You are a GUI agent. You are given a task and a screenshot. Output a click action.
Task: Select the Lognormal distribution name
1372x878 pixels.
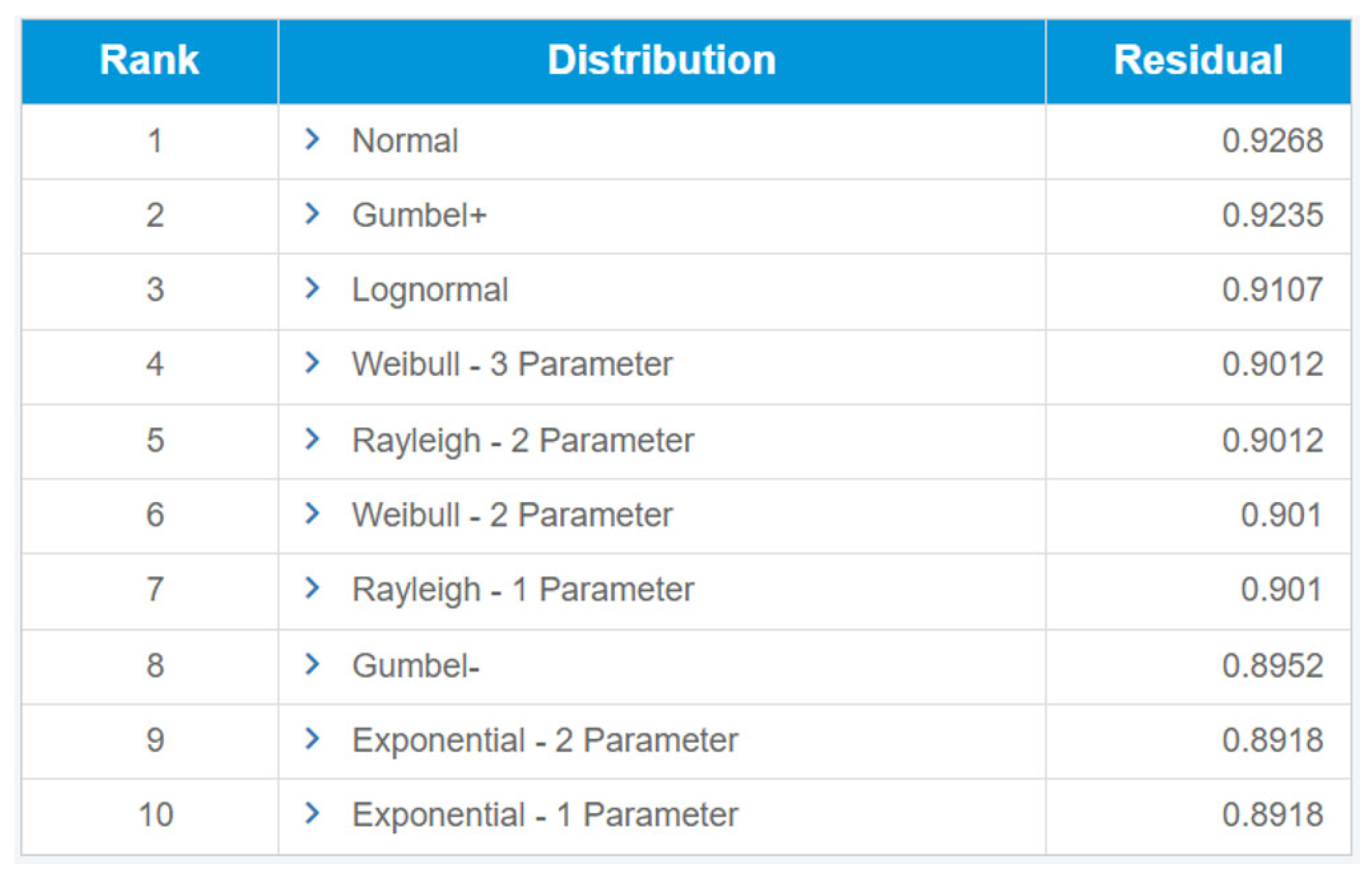coord(430,291)
